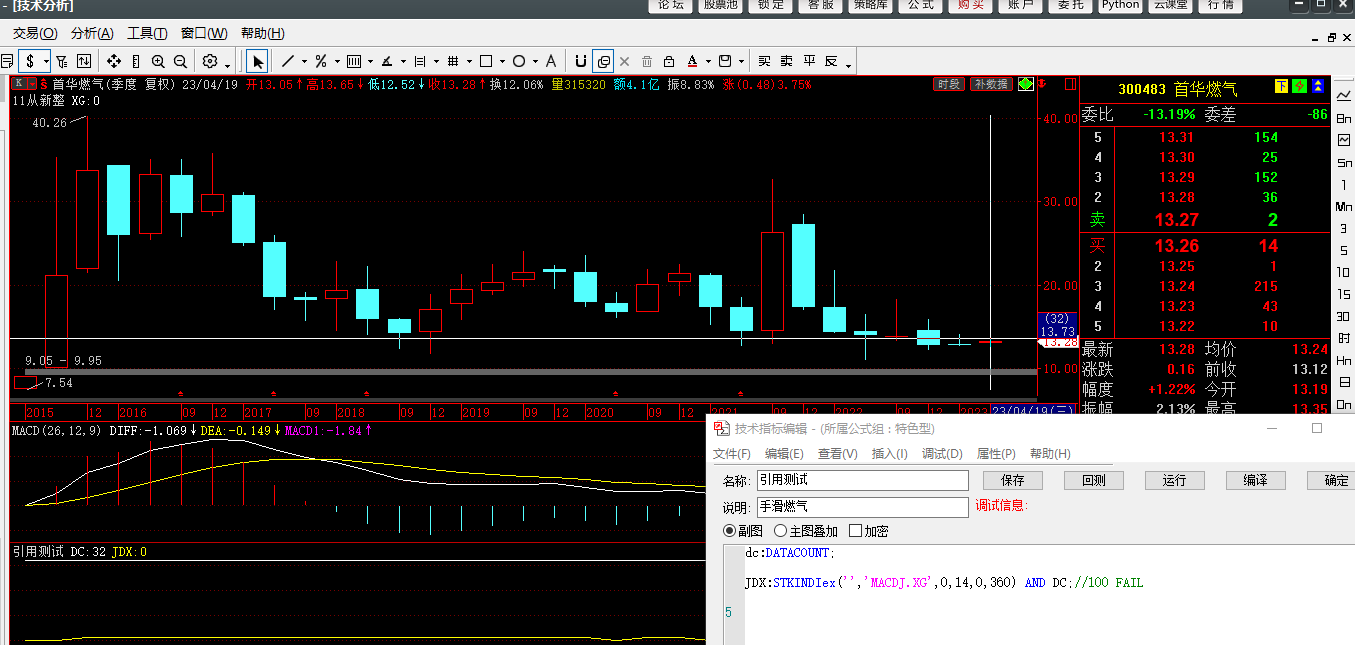The image size is (1355, 645).
Task: Open the 调试(D) menu in indicator editor
Action: [941, 454]
